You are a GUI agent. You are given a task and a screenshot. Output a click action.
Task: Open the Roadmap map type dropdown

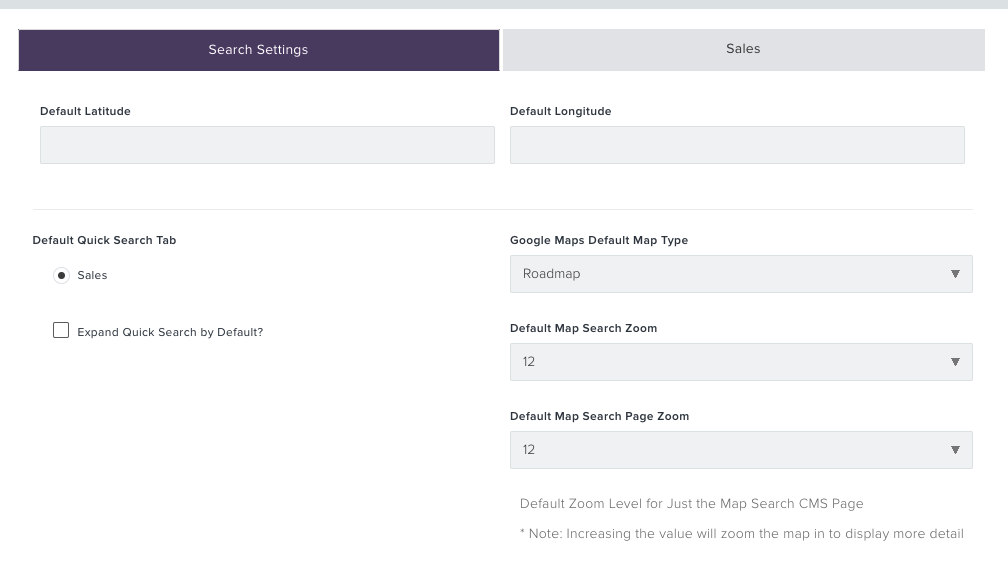(741, 274)
